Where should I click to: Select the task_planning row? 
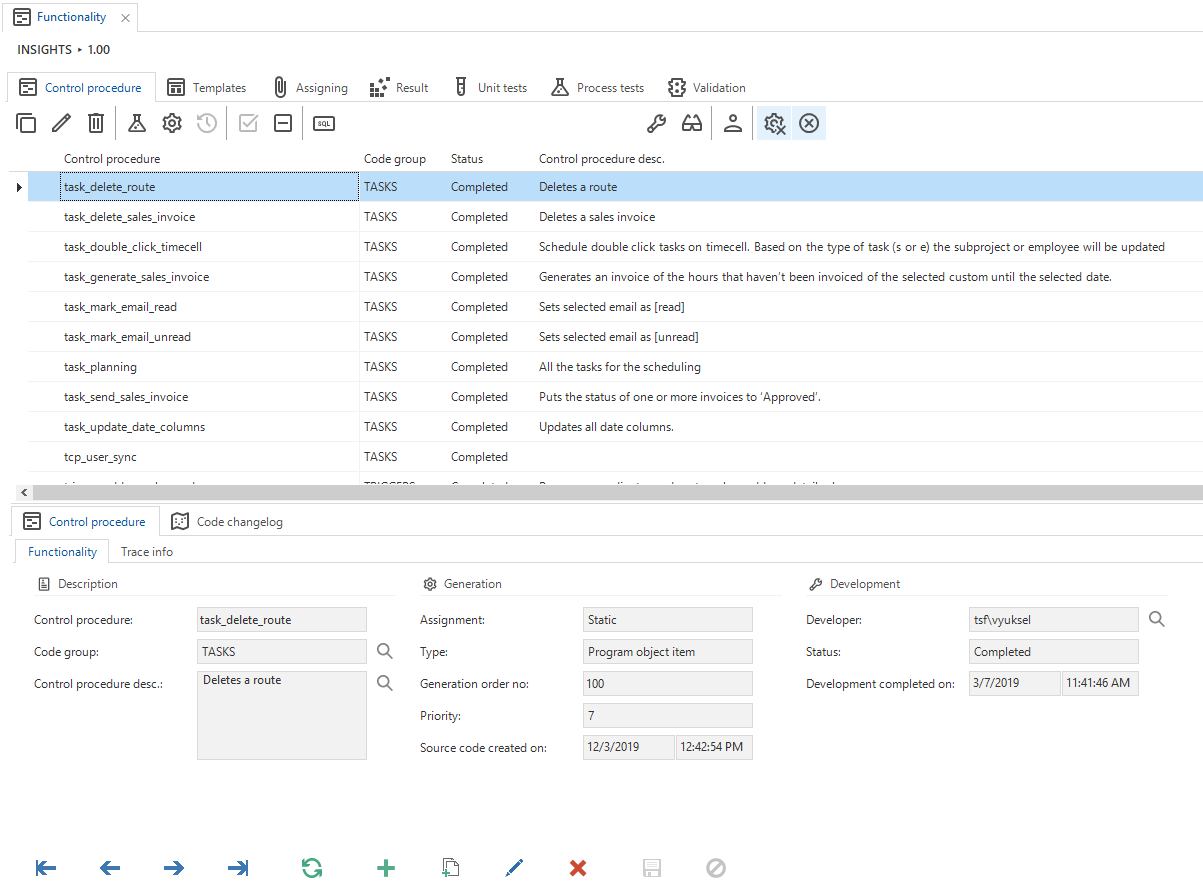[100, 367]
